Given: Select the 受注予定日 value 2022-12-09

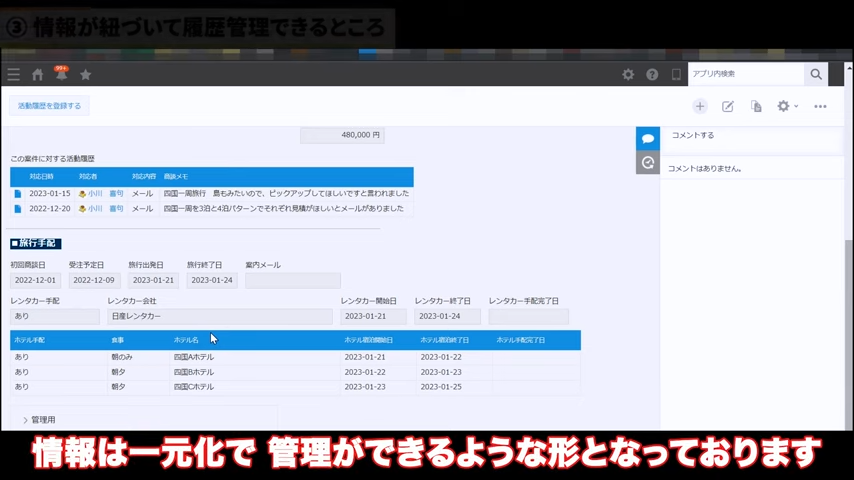Looking at the screenshot, I should point(94,280).
